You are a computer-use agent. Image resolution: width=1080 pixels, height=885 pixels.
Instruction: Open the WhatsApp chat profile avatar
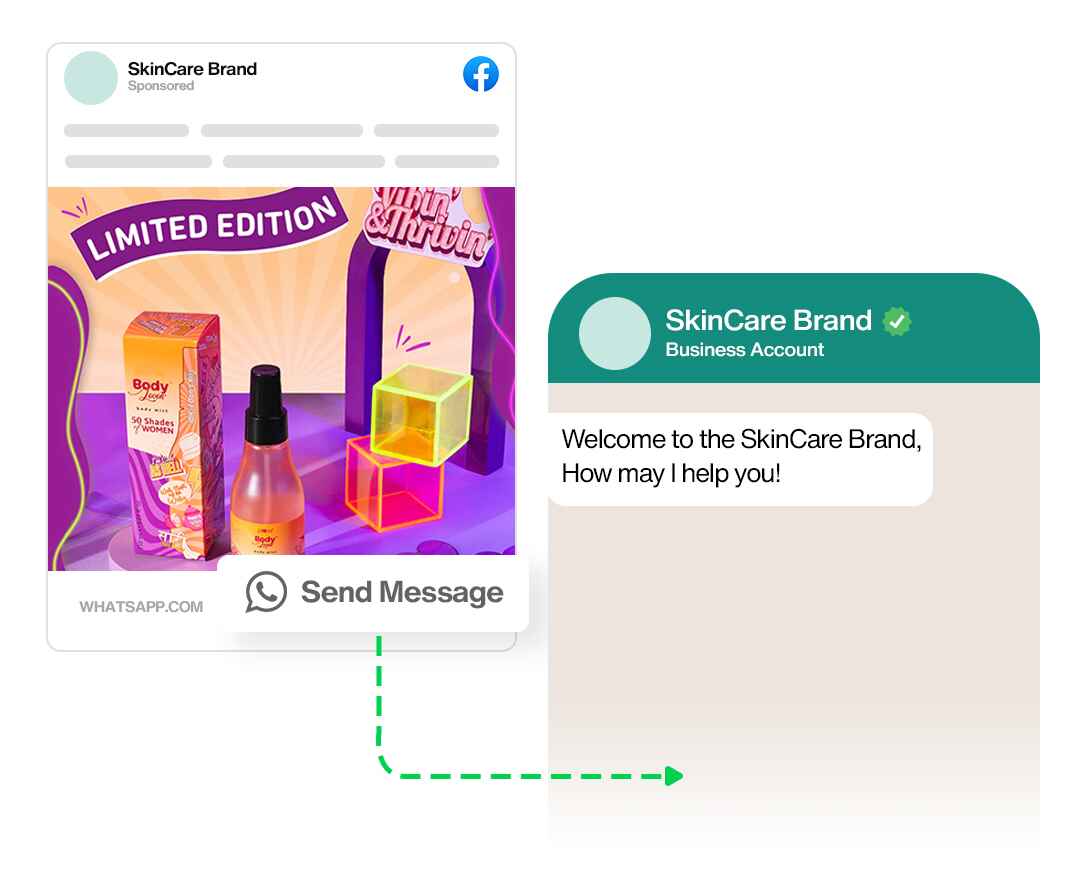coord(614,333)
